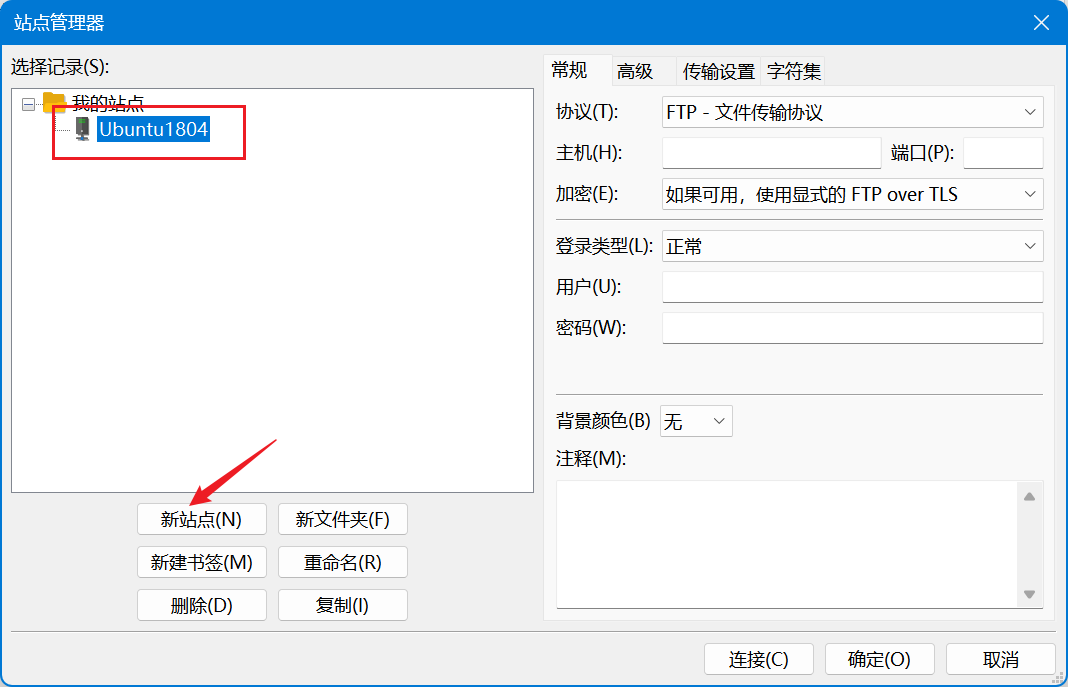Confirm with the 确定(O) button
1068x687 pixels.
point(879,659)
